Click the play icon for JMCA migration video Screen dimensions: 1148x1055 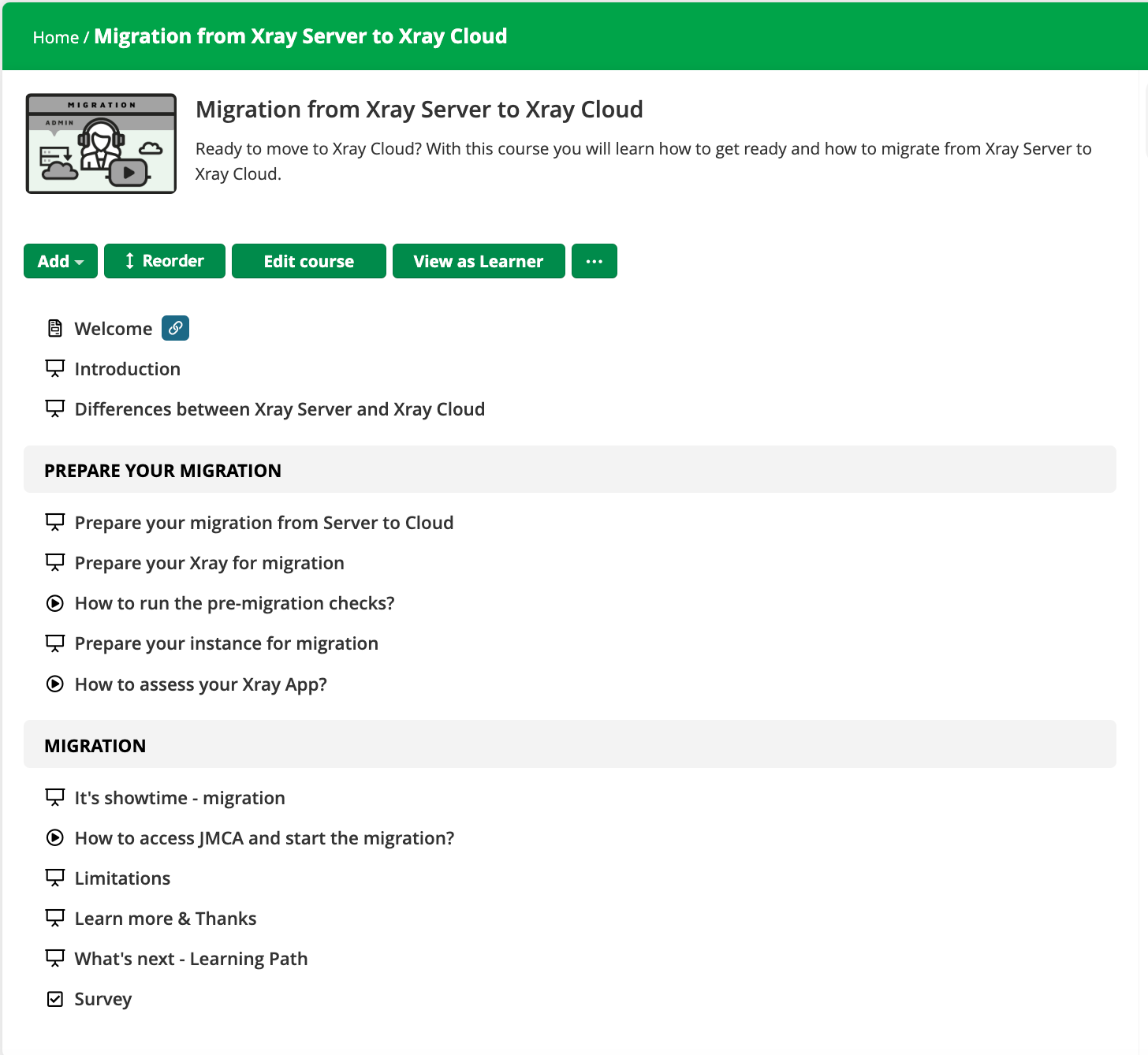point(55,837)
